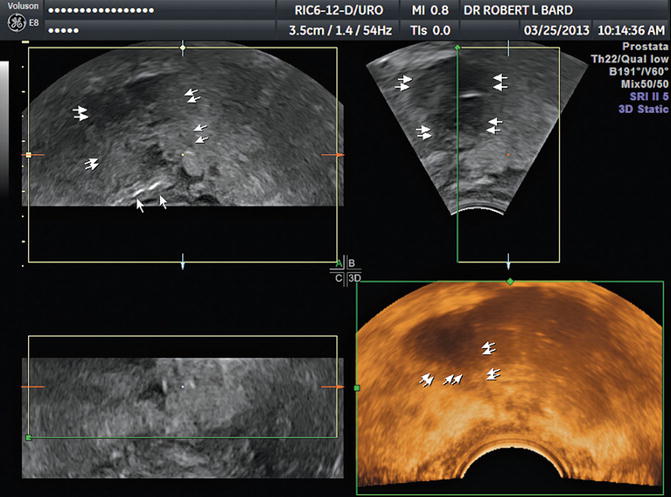Click the orange left-edge marker of plane C
This screenshot has height=497, width=671.
(x=33, y=387)
